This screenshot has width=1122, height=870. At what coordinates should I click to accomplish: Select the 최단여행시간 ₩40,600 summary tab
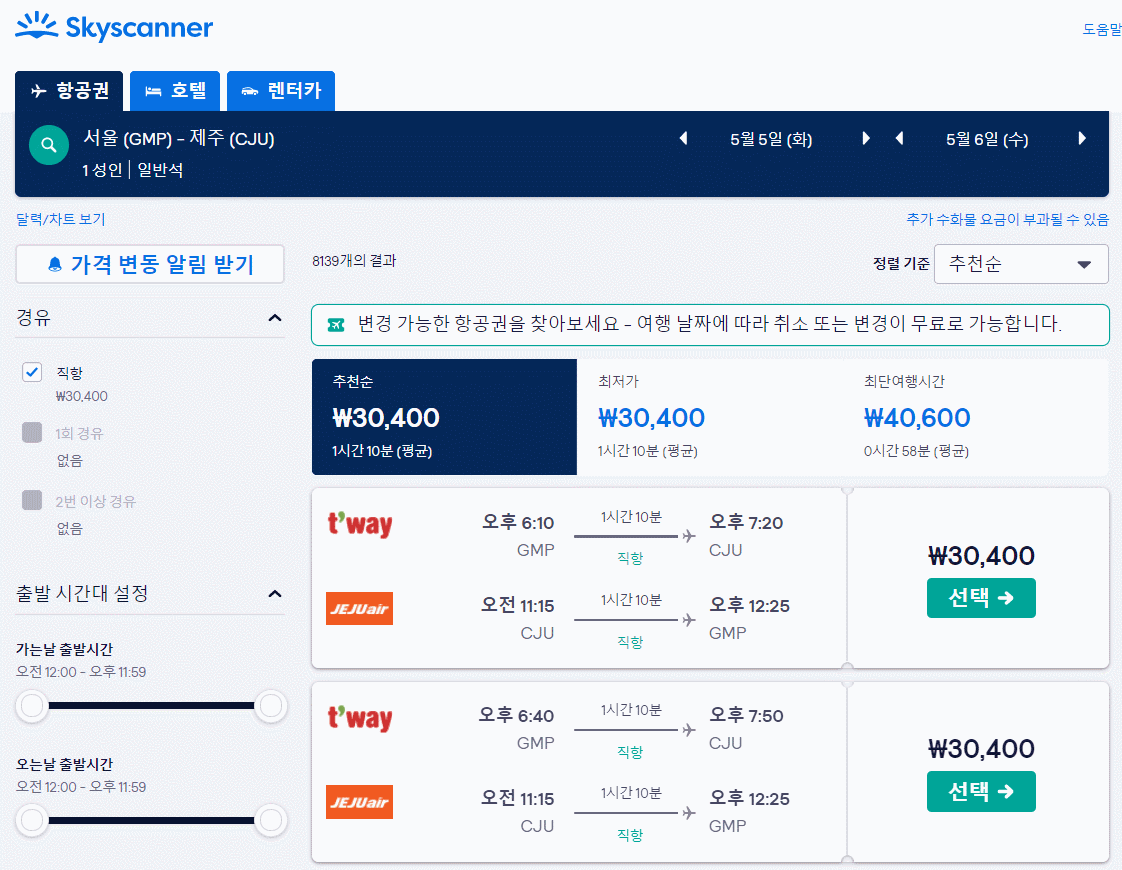[x=976, y=416]
